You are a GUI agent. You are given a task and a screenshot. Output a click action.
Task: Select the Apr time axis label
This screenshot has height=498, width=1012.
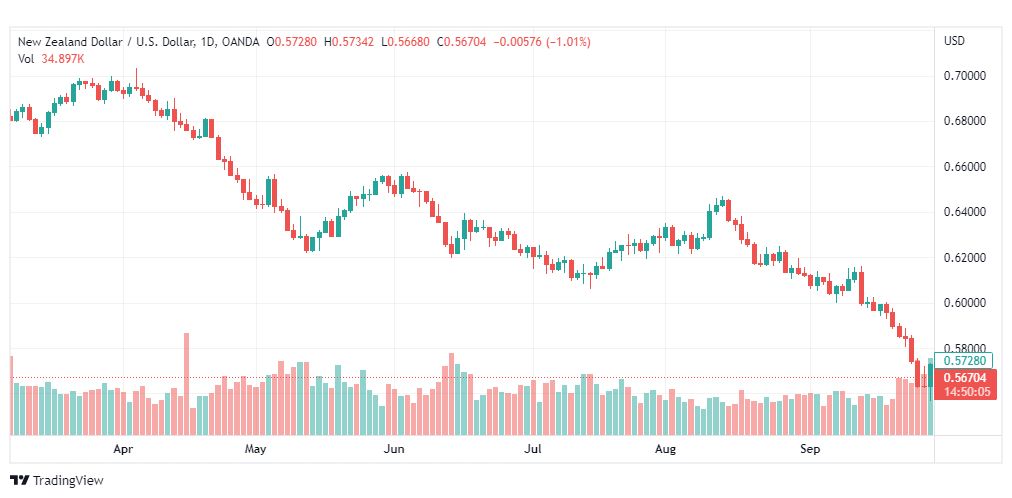coord(123,449)
